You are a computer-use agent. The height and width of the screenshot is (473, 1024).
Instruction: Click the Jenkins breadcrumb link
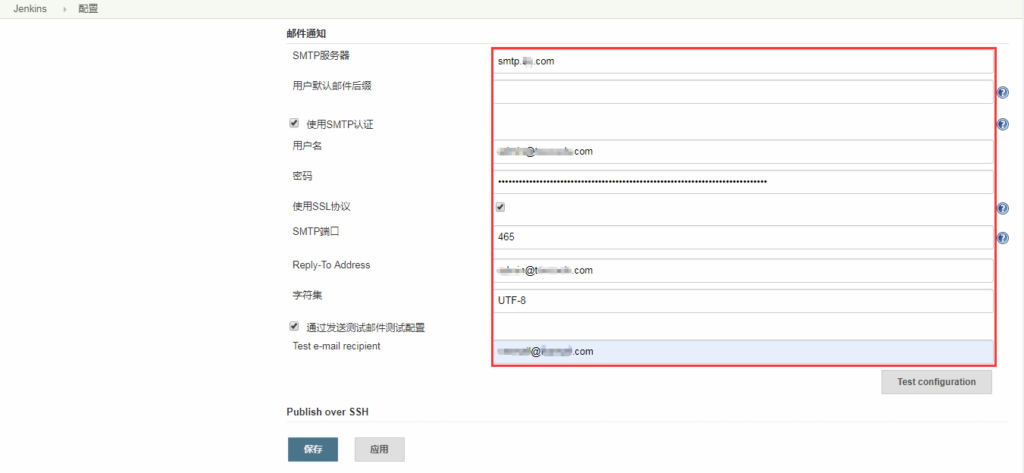pyautogui.click(x=32, y=9)
